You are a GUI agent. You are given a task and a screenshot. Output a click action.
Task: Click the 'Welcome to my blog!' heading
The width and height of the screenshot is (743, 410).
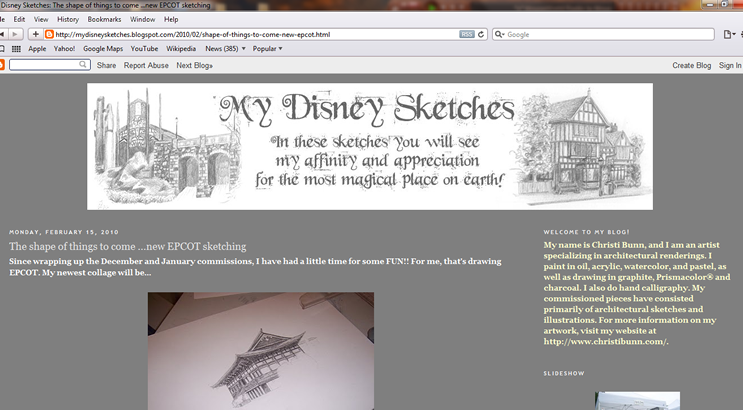point(587,232)
